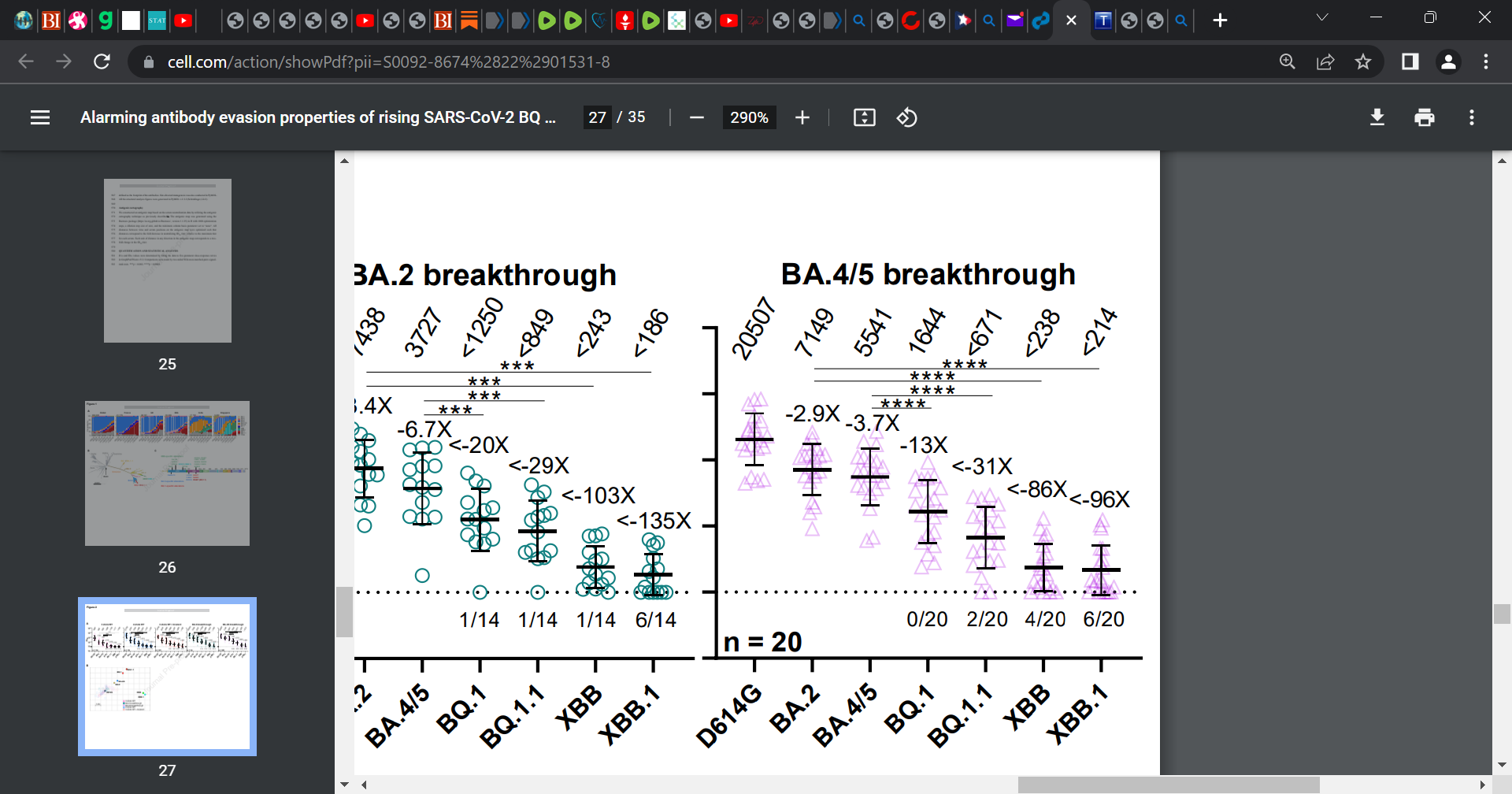Select page 27 thumbnail
The height and width of the screenshot is (794, 1512).
167,677
